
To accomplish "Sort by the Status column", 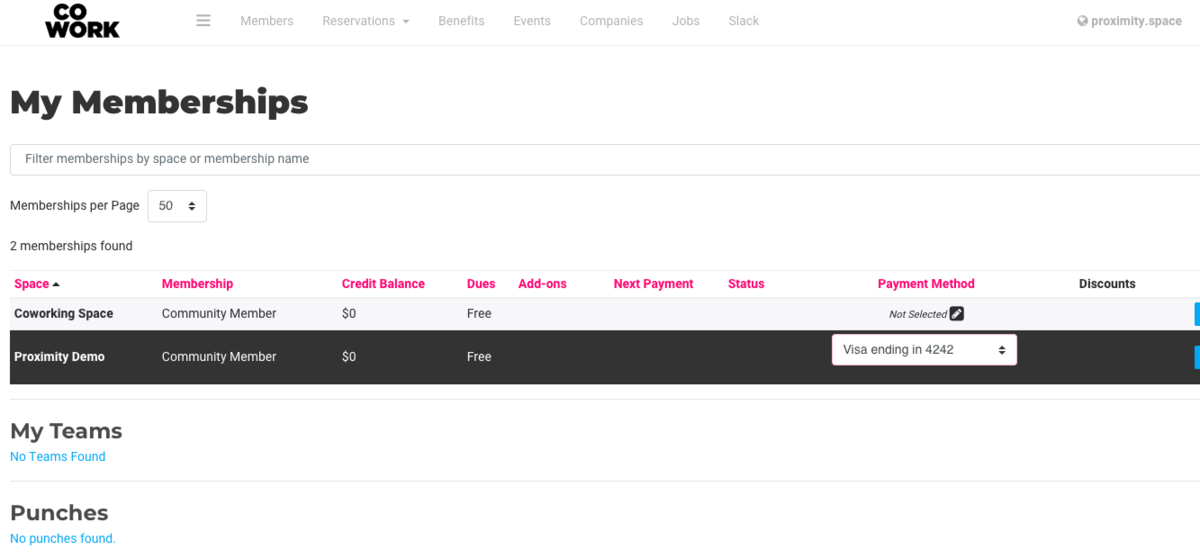I will (746, 284).
